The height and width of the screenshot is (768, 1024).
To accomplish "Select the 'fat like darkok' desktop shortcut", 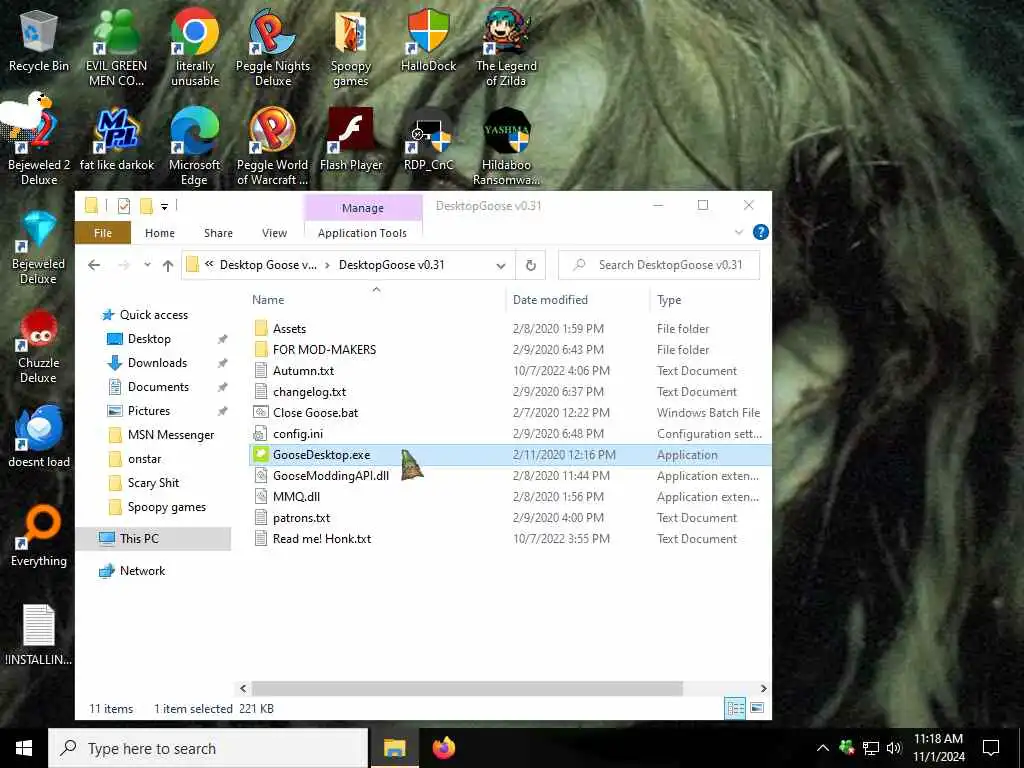I will [116, 139].
